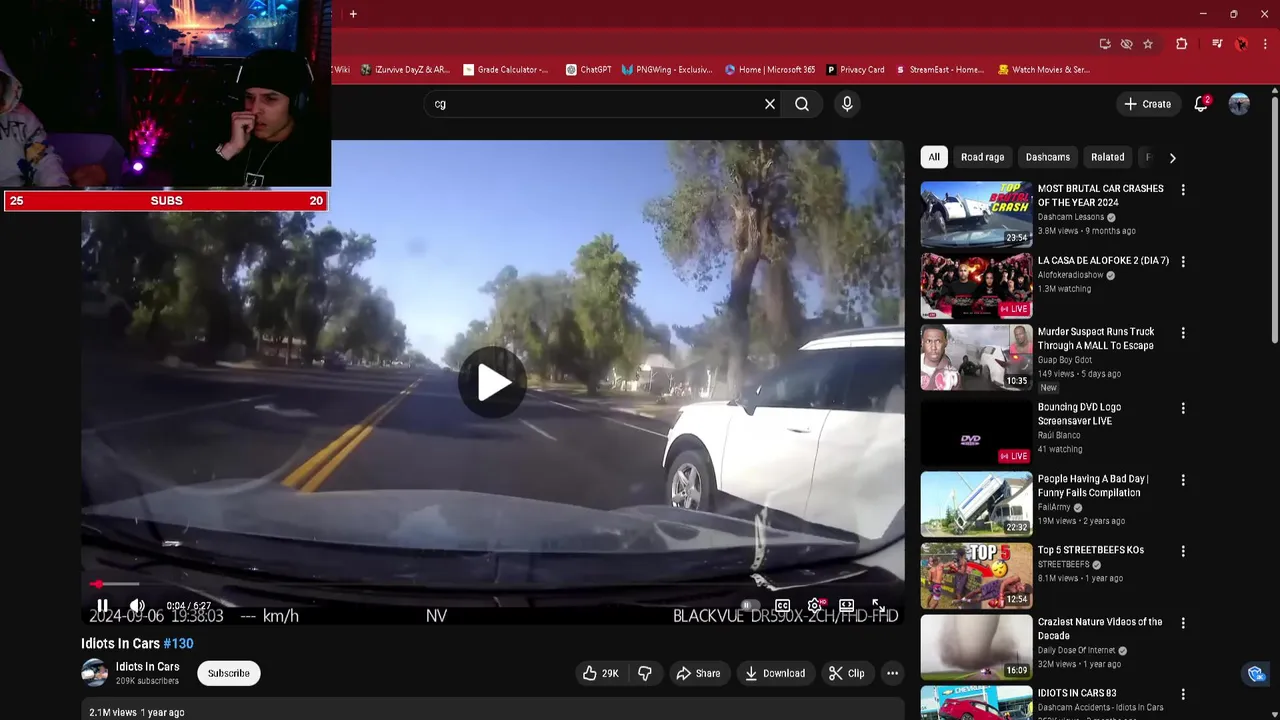Open options for Murder Suspect Runs Truck video
The width and height of the screenshot is (1280, 720).
click(x=1183, y=333)
